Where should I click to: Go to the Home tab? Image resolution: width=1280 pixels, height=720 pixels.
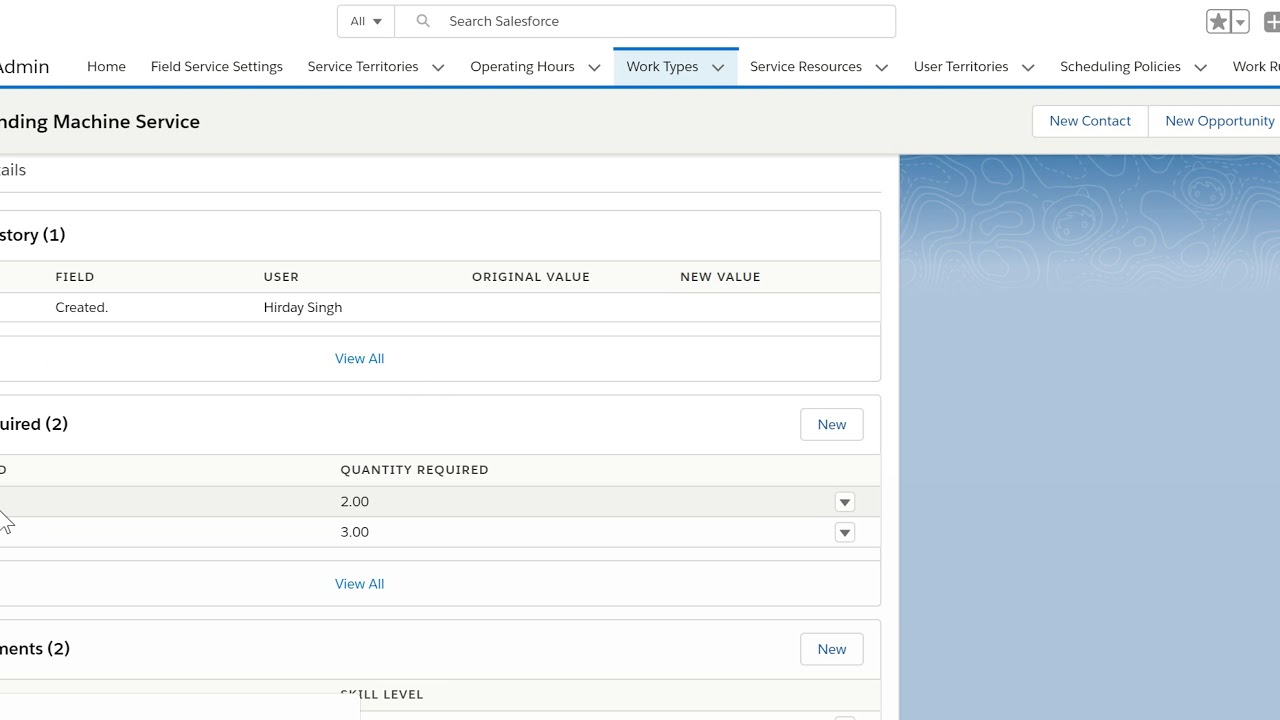click(106, 66)
